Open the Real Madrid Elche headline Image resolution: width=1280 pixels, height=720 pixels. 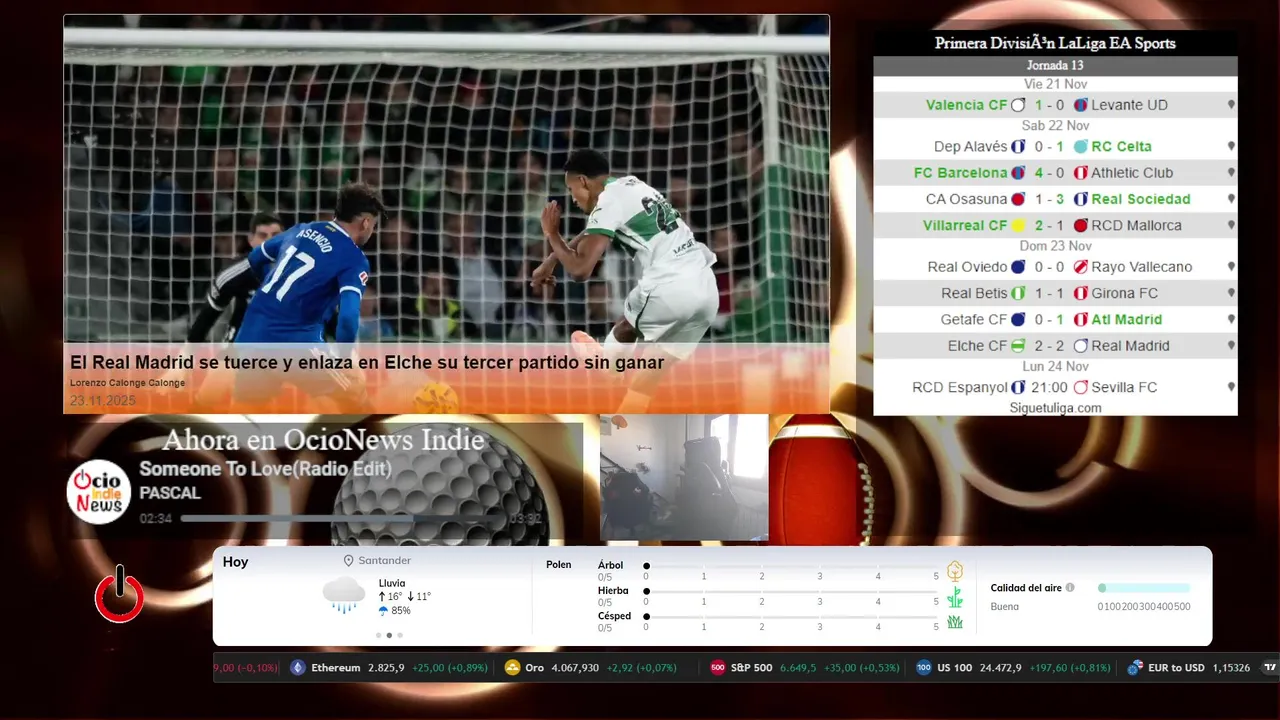(367, 362)
